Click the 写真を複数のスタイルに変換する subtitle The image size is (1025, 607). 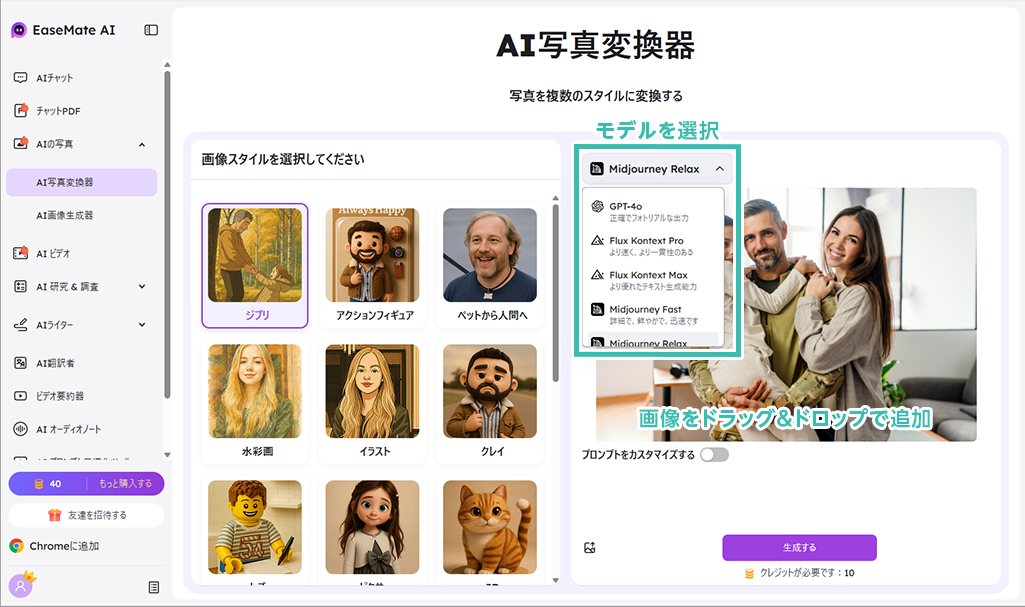pos(596,96)
